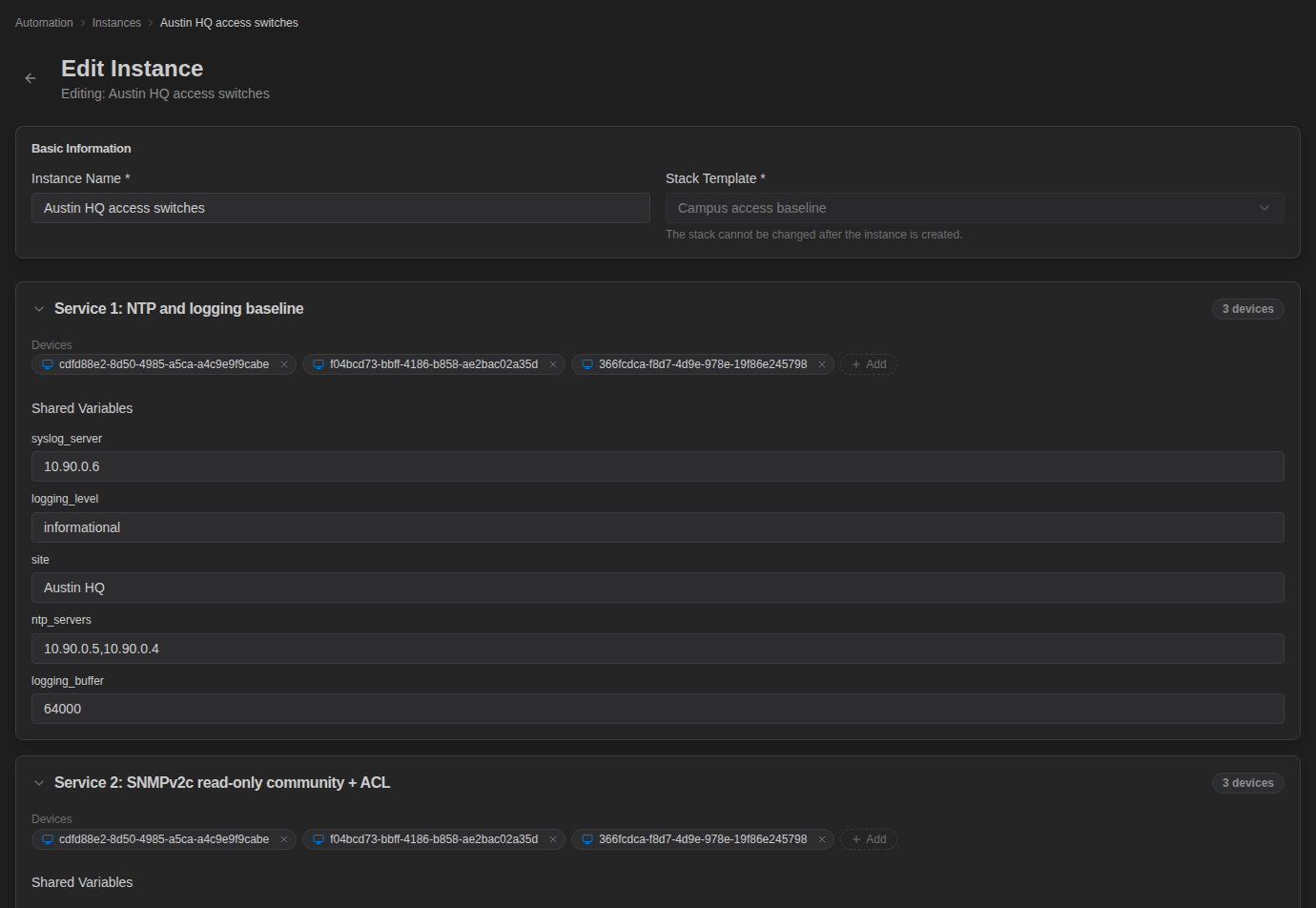Click monitor icon of cdfd88e2 chip in Service 2

[48, 839]
